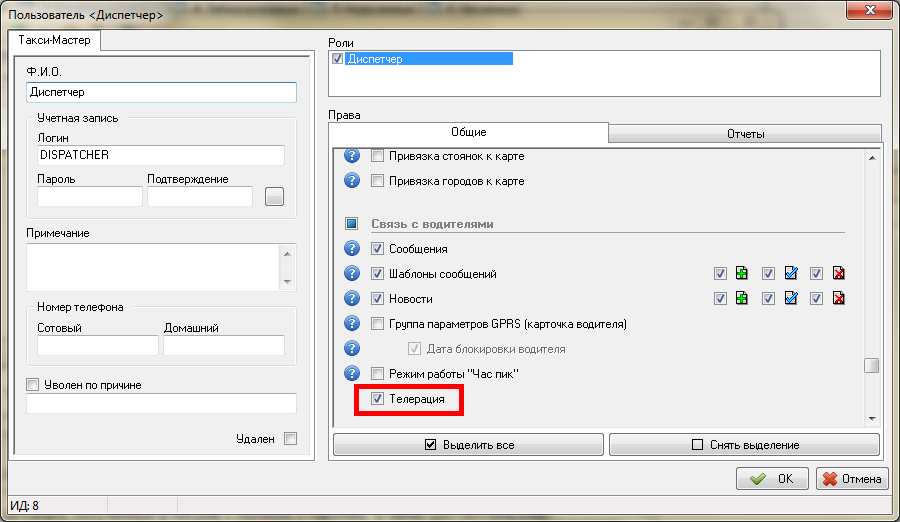Enable the Уволен по причине checkbox
This screenshot has width=900, height=522.
tap(33, 385)
